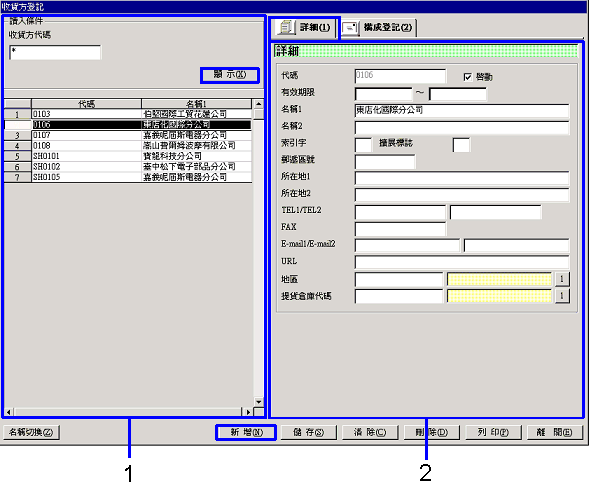This screenshot has width=591, height=489.
Task: Switch to the 詳細(1) tab
Action: pos(305,28)
